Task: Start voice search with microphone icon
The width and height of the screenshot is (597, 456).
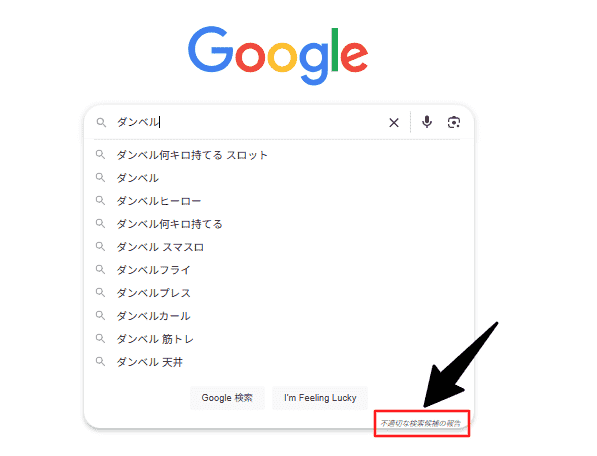Action: point(427,122)
